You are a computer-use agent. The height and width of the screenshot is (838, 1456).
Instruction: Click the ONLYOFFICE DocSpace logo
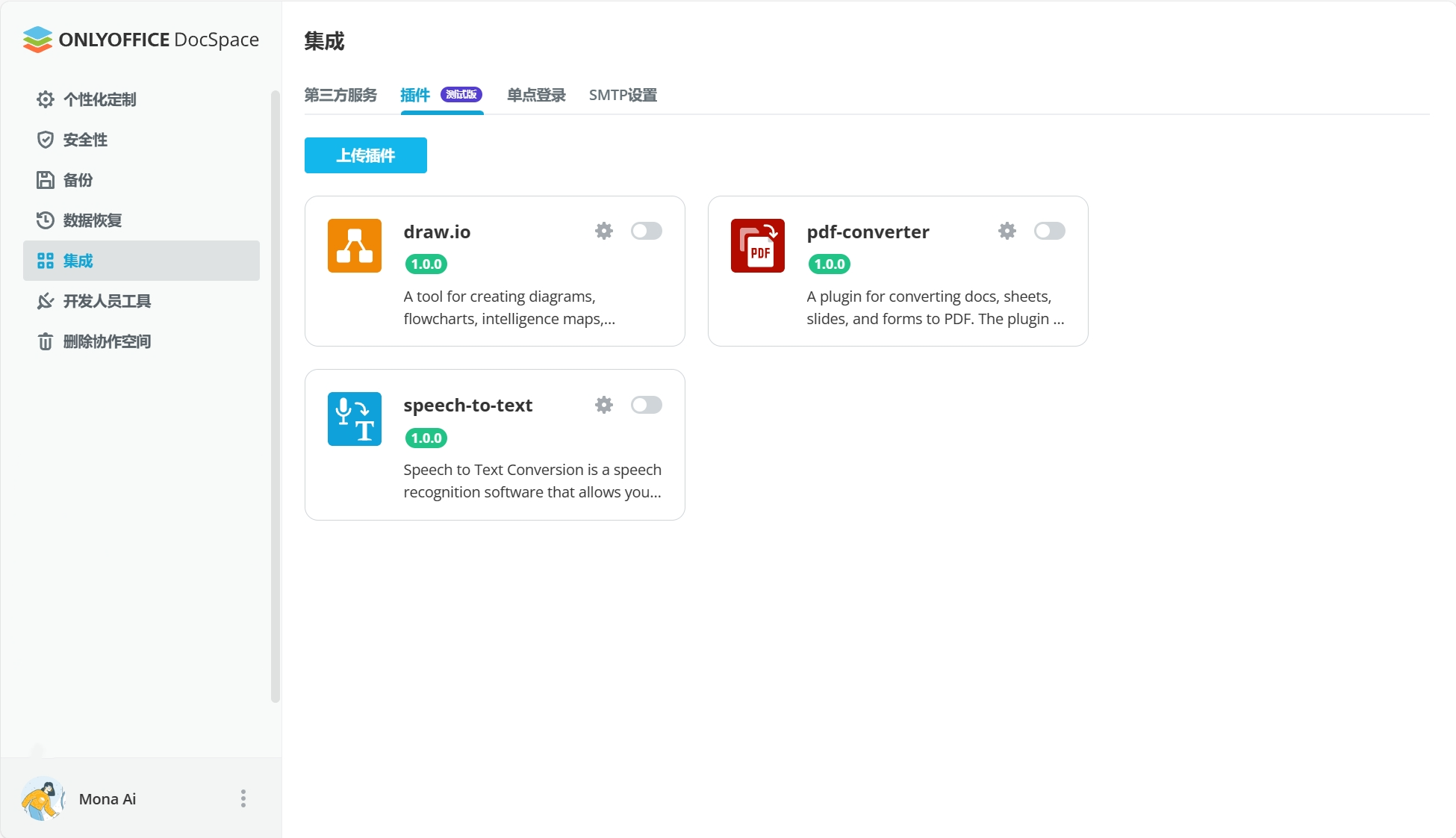(141, 40)
